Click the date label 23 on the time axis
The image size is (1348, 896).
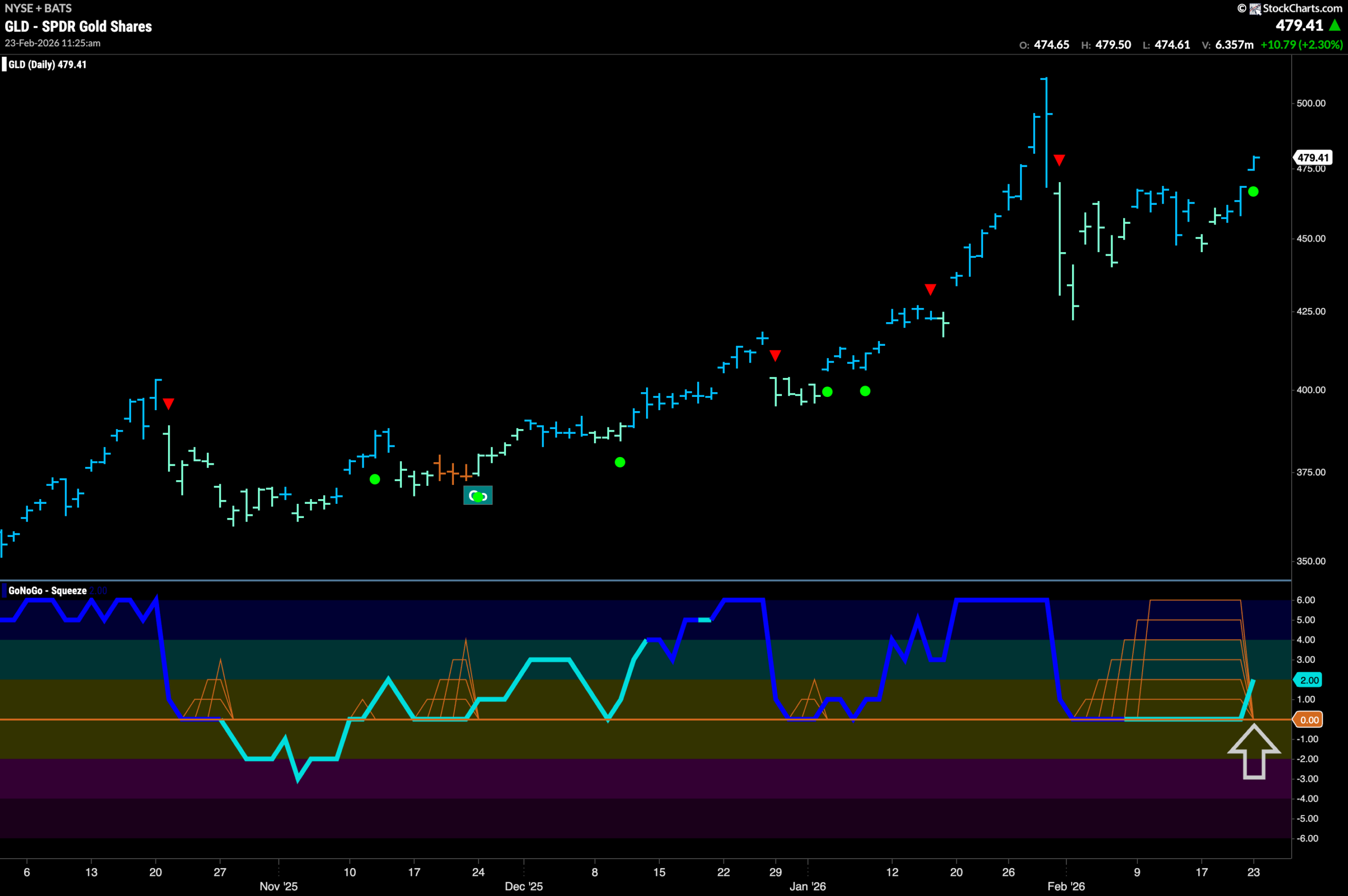click(x=1253, y=872)
